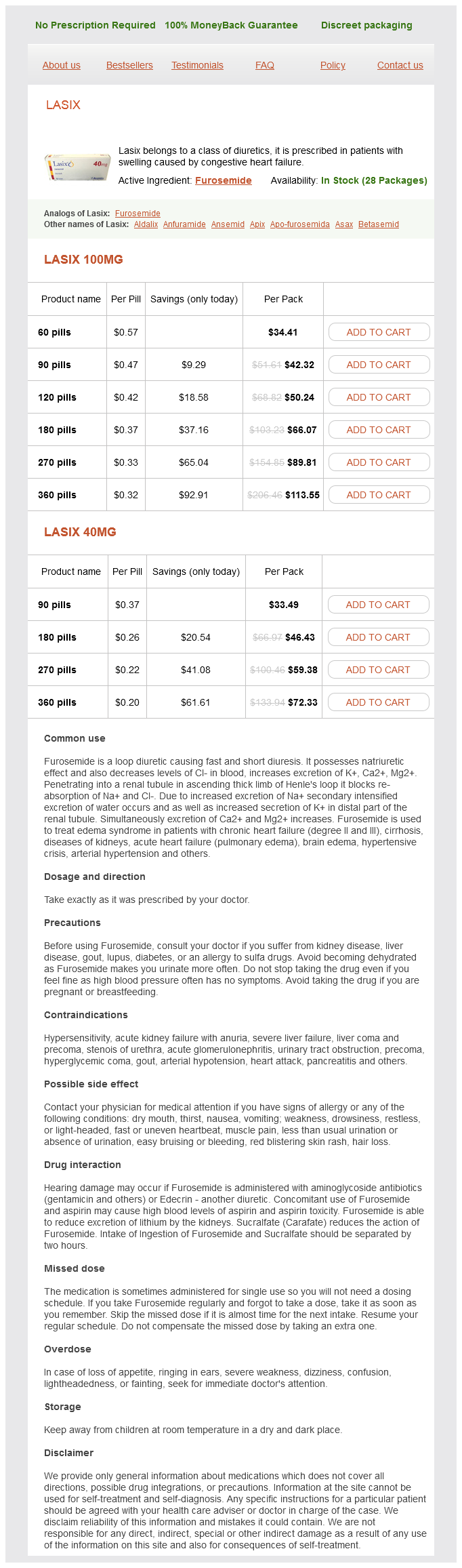Add Lasix 40mg 90 pills to cart

tap(378, 605)
